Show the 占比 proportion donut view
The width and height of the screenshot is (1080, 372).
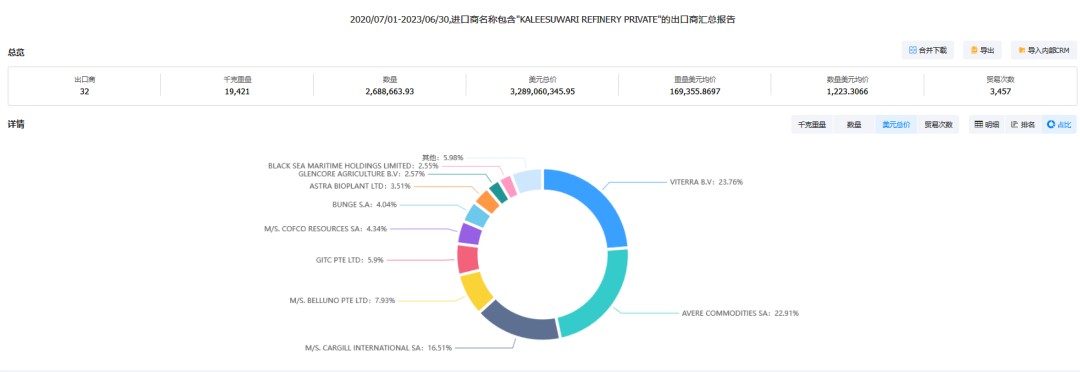(x=1059, y=125)
